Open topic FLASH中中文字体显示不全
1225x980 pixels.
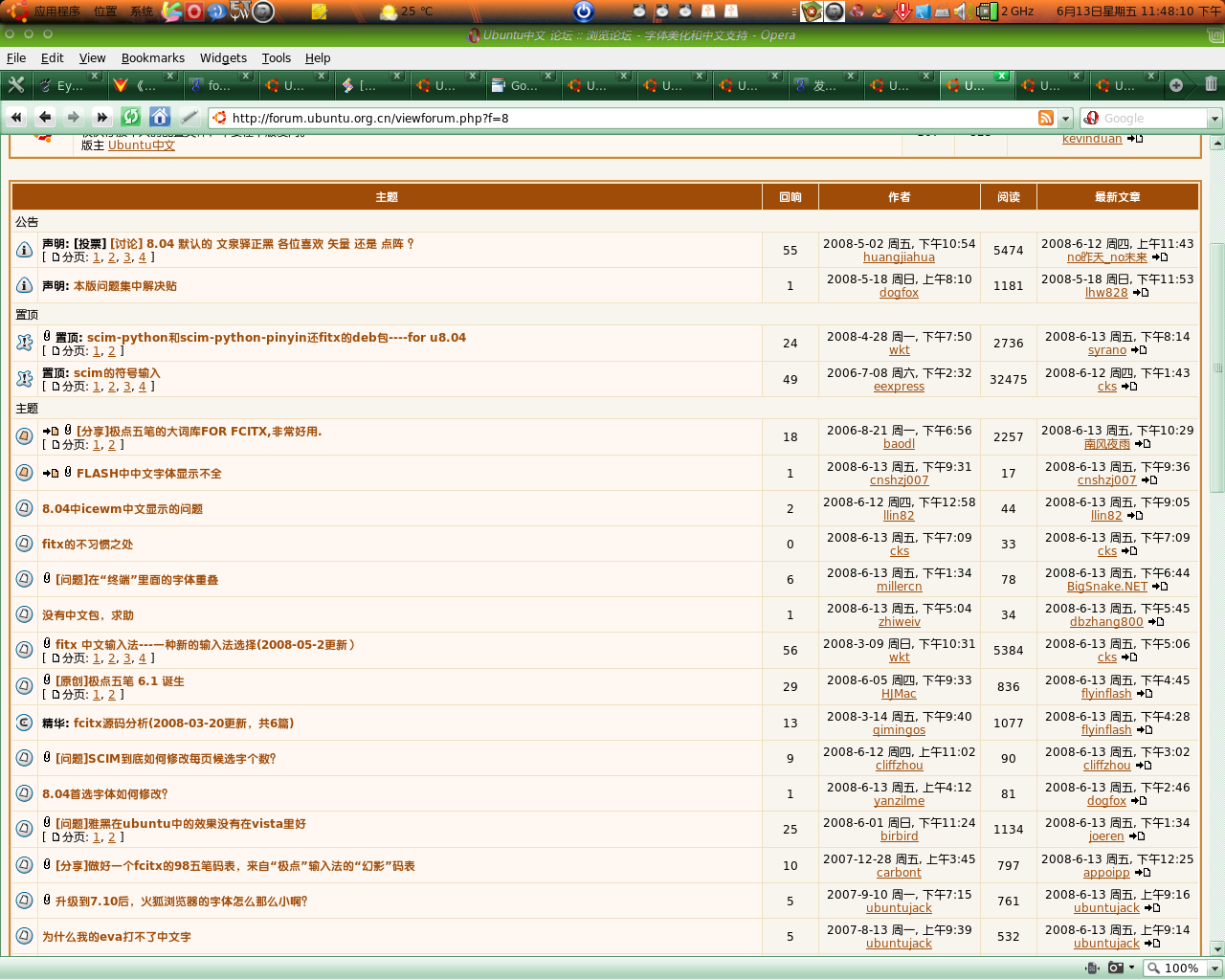click(x=149, y=474)
